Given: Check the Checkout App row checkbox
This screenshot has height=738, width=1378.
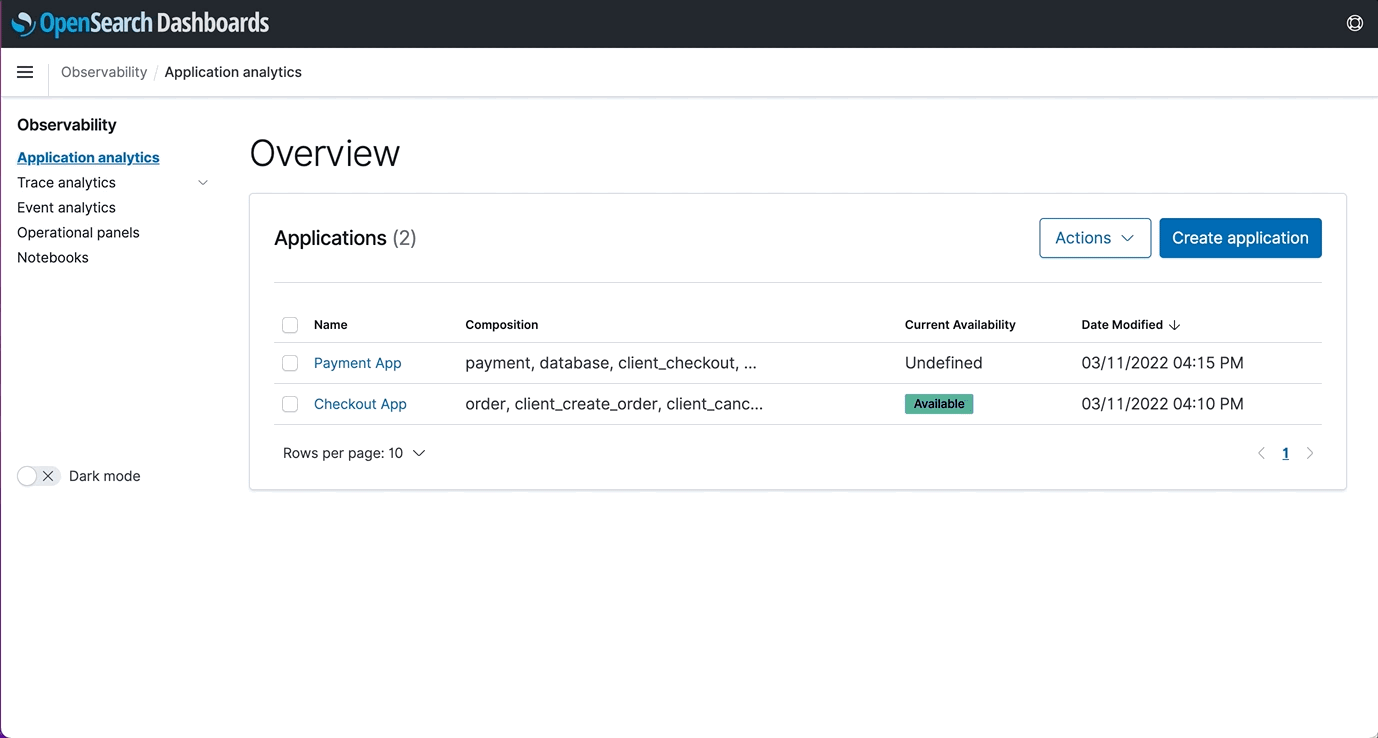Looking at the screenshot, I should tap(290, 404).
